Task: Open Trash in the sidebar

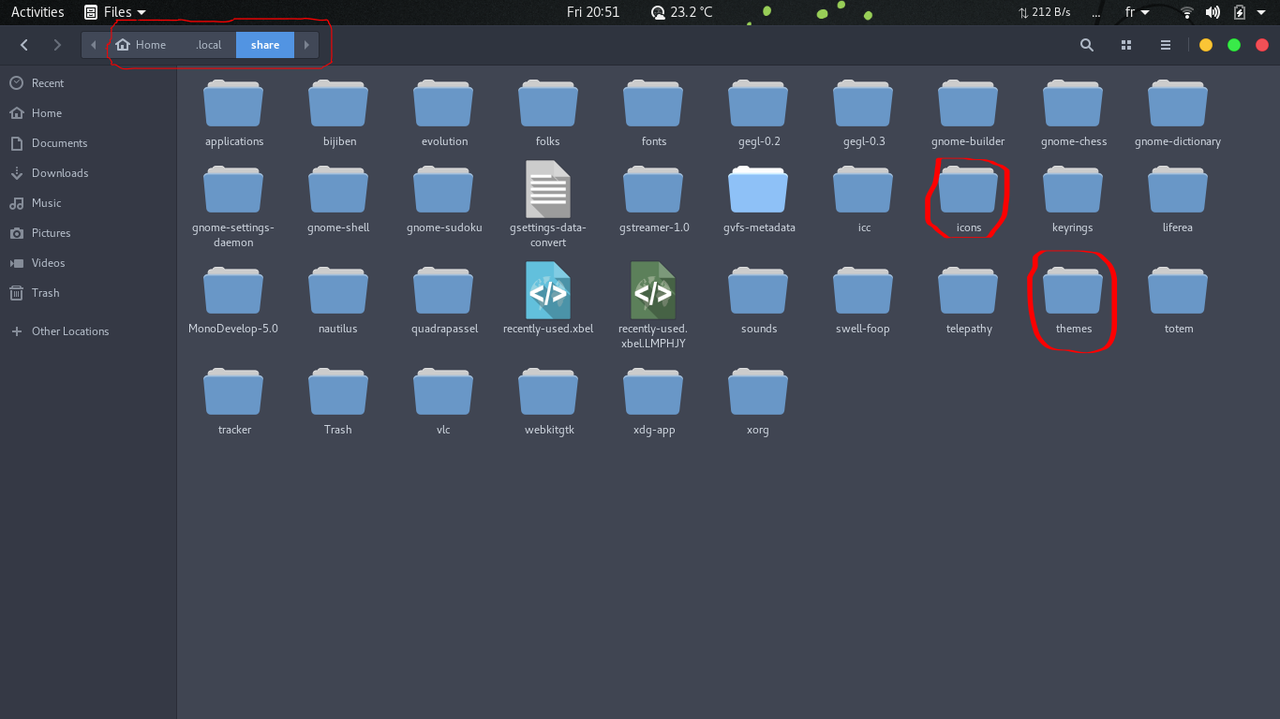Action: [x=45, y=293]
